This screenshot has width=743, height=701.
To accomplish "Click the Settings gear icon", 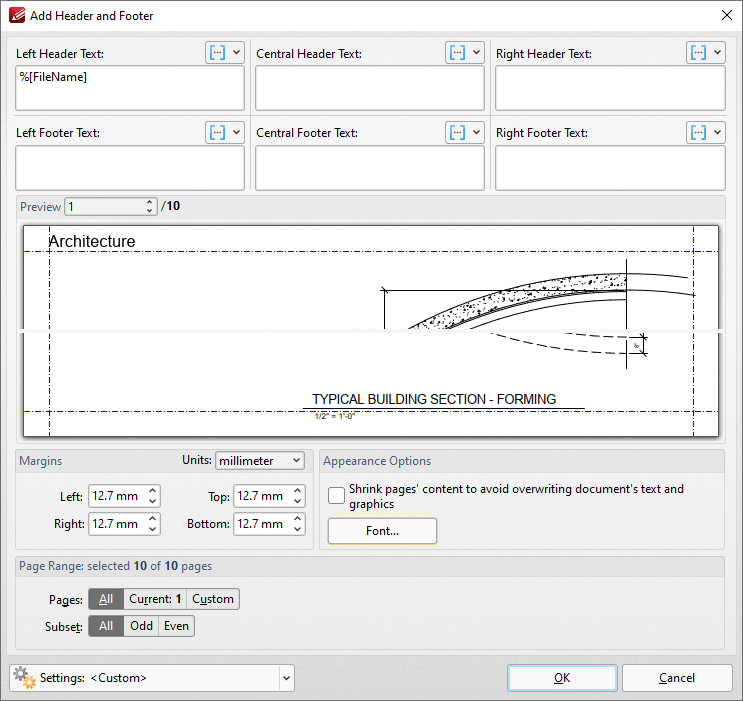I will click(x=24, y=677).
